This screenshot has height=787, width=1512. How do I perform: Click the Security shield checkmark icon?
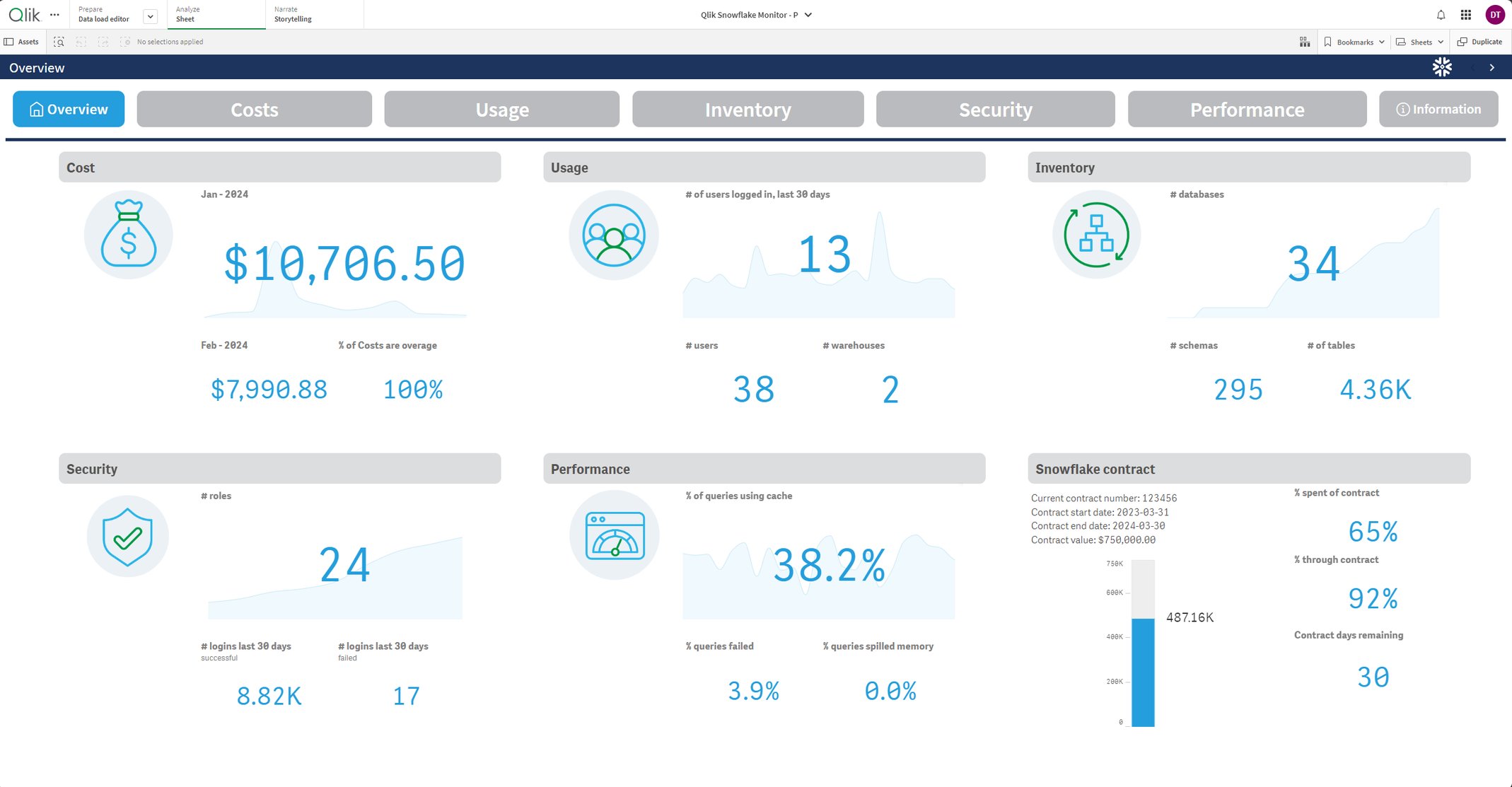(128, 537)
